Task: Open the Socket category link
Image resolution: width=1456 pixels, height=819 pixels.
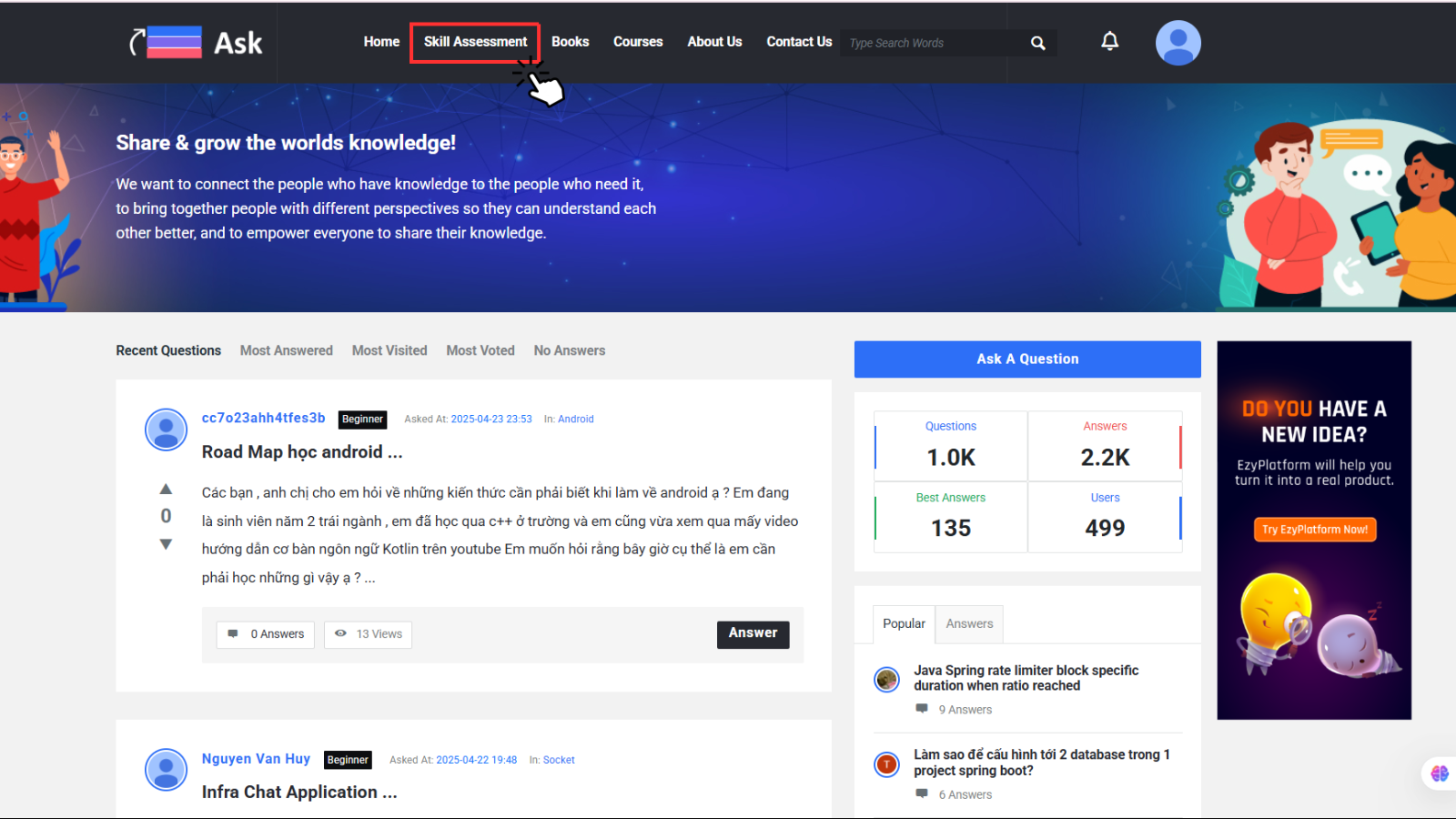Action: tap(559, 760)
